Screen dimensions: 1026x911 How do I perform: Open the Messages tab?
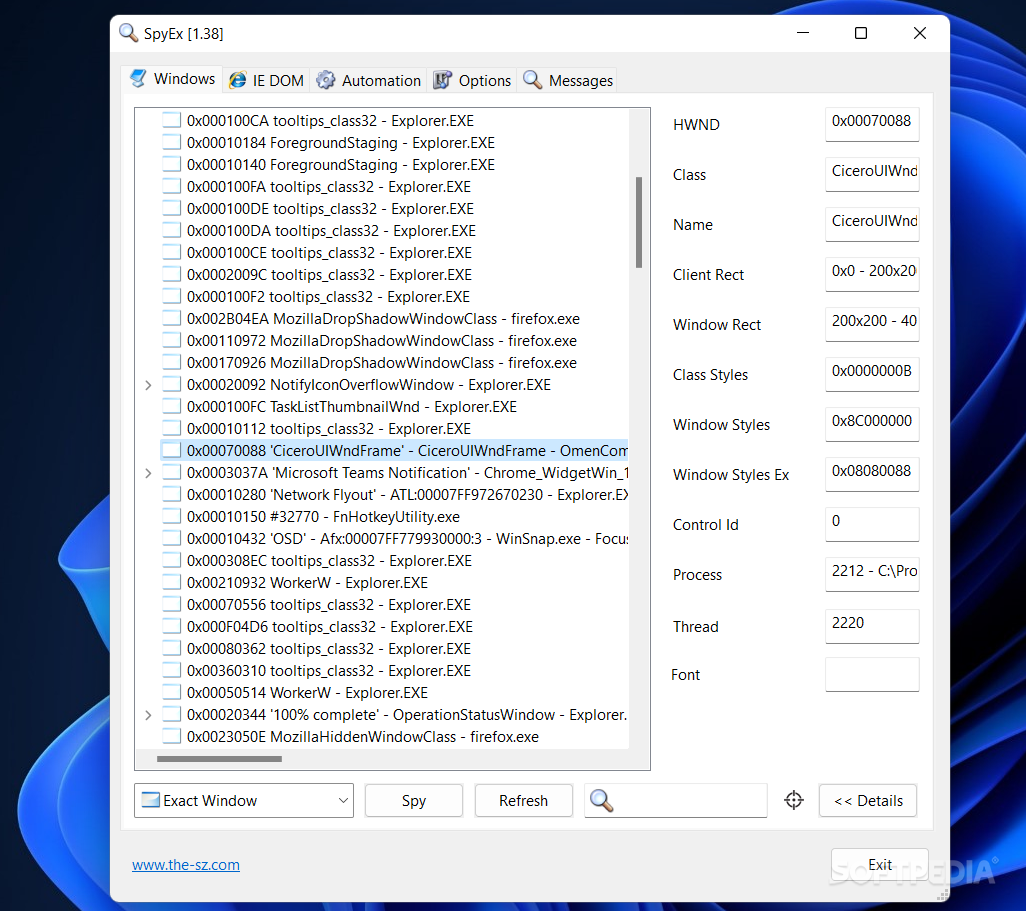pyautogui.click(x=568, y=80)
